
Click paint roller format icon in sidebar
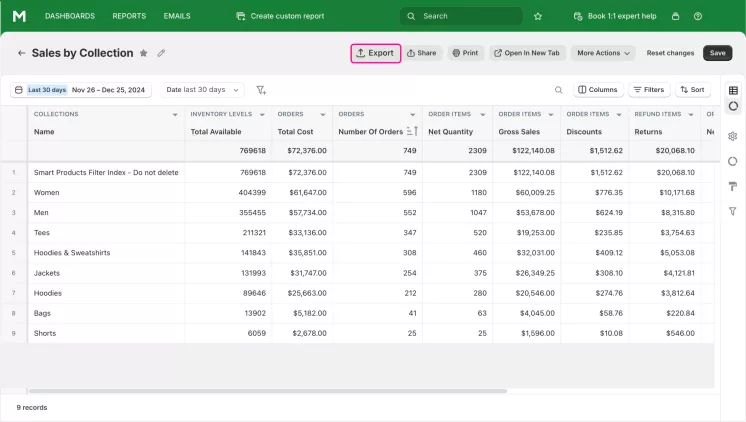[x=733, y=186]
